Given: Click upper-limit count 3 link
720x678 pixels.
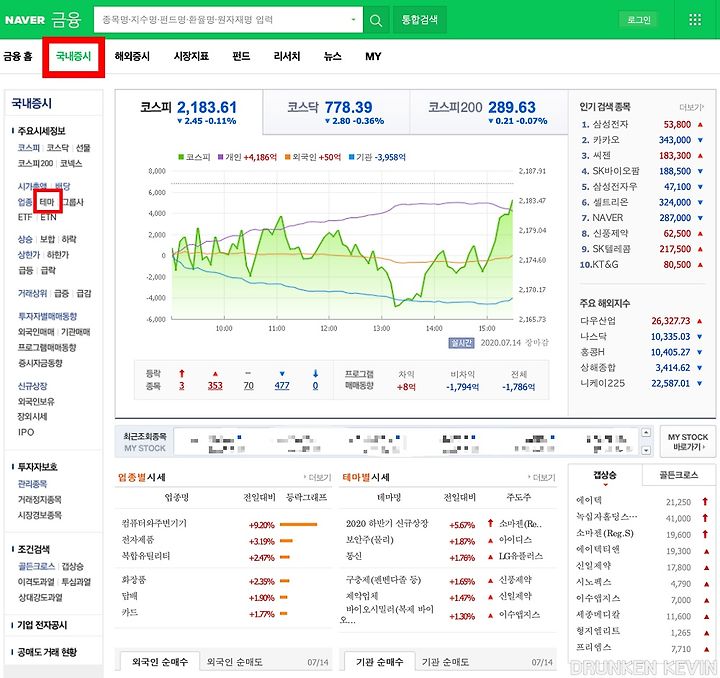Looking at the screenshot, I should click(182, 386).
